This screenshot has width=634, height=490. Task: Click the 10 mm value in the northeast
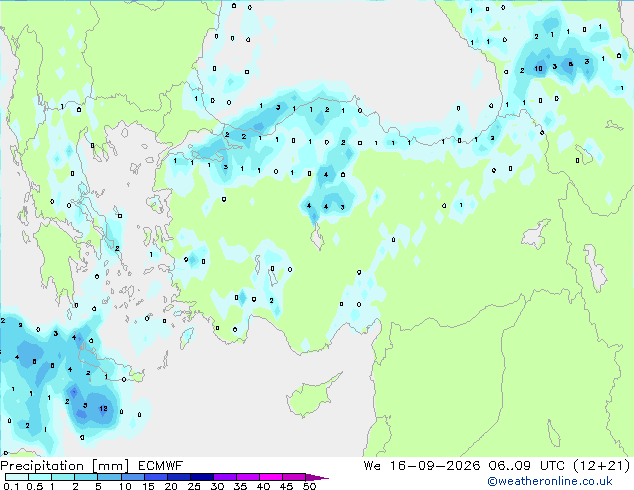(539, 68)
